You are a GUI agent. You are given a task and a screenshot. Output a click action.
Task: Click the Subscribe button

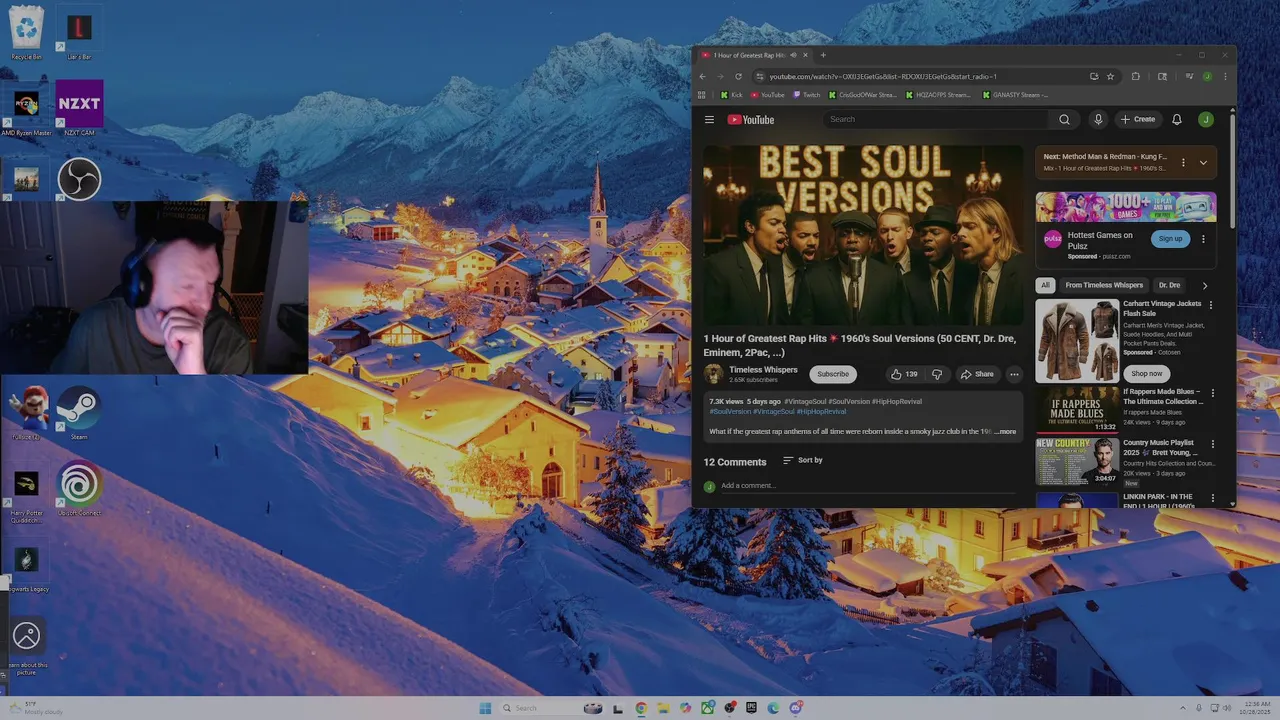point(833,374)
